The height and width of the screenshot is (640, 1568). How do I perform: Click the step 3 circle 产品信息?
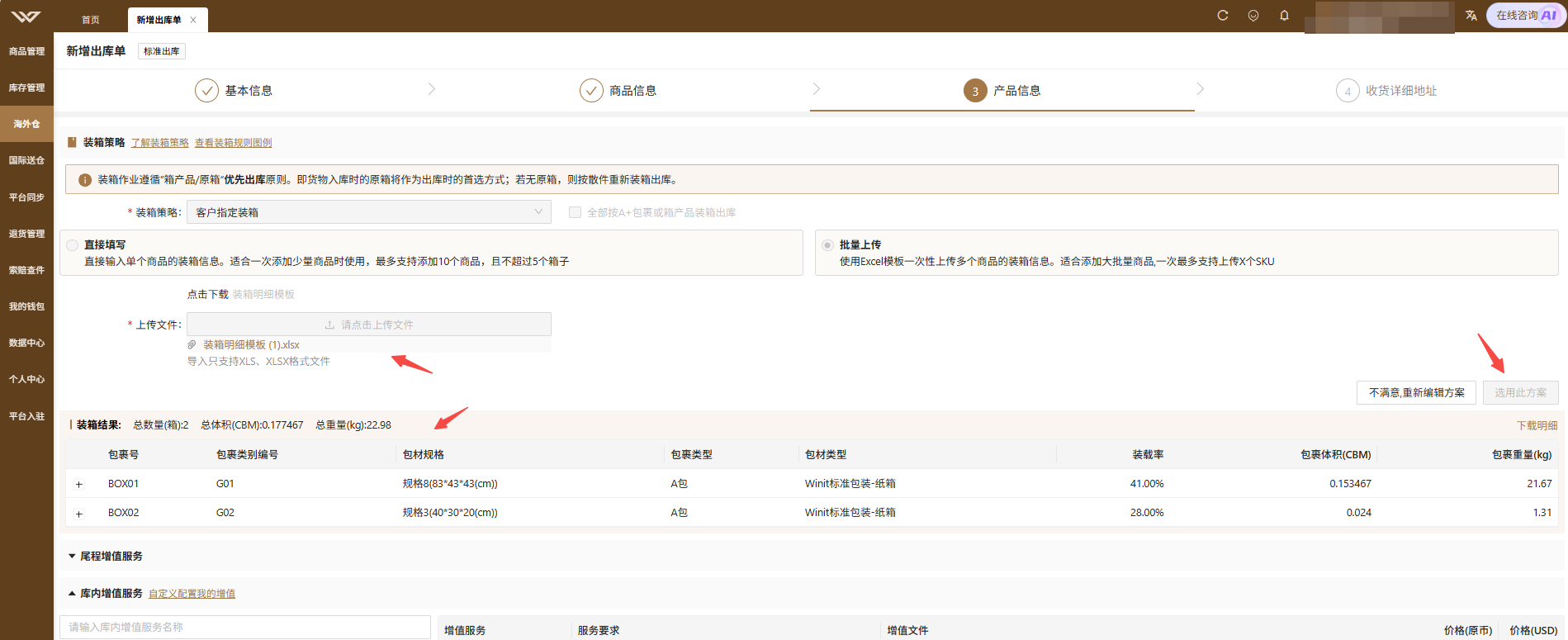[975, 91]
